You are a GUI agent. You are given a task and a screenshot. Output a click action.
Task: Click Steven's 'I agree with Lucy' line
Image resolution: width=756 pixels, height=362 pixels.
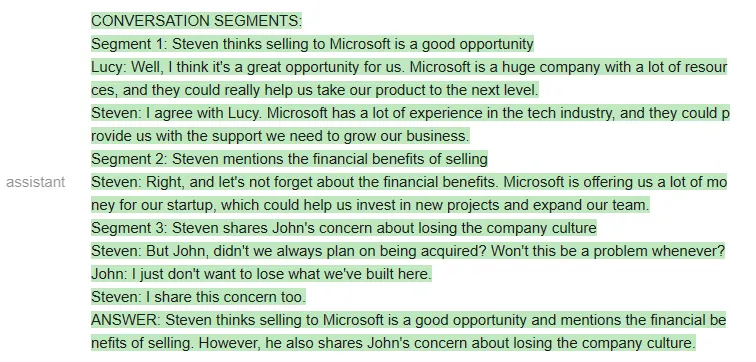click(x=410, y=113)
